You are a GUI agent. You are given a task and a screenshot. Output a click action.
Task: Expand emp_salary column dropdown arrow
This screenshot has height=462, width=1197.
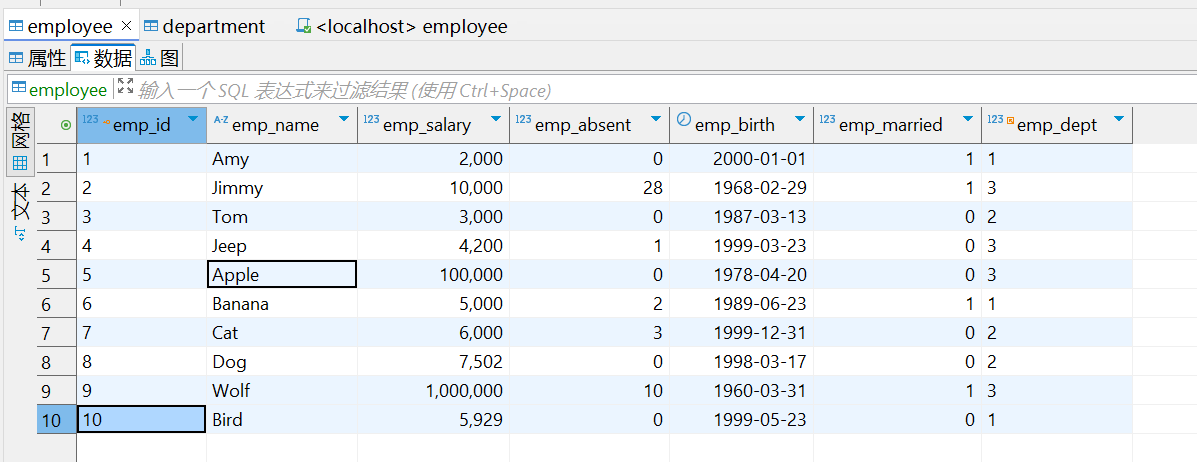coord(495,120)
